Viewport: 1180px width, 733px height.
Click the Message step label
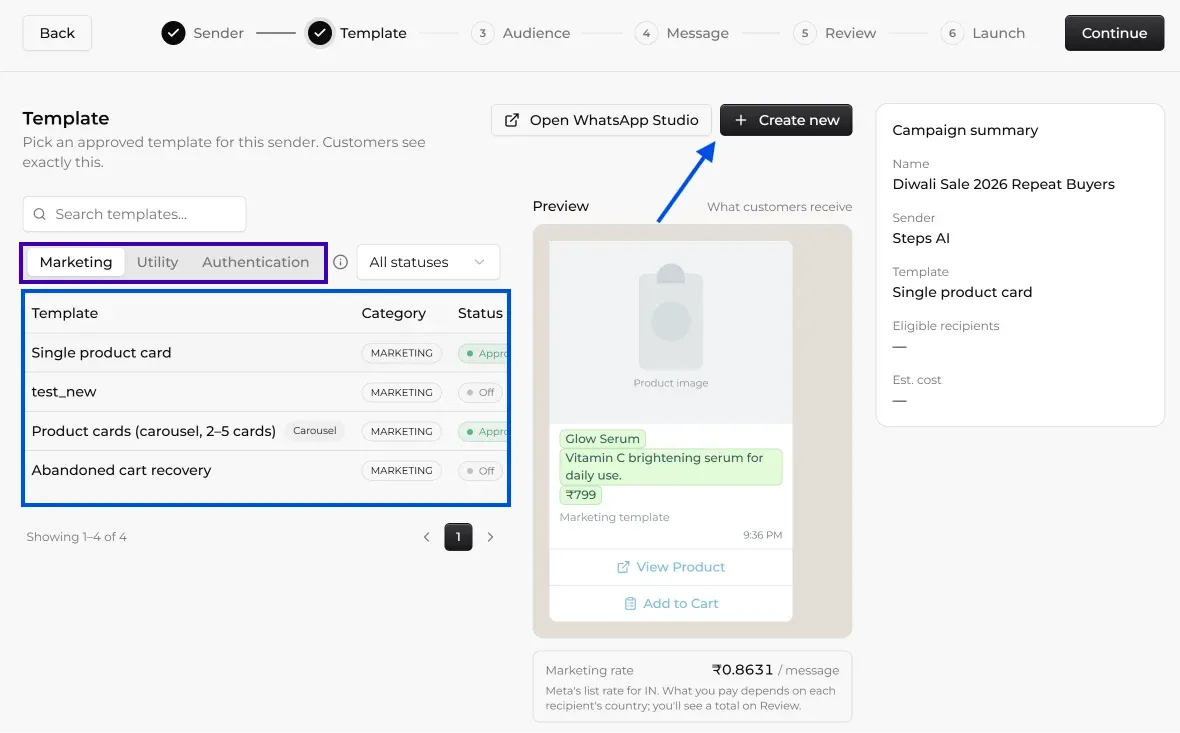tap(698, 33)
